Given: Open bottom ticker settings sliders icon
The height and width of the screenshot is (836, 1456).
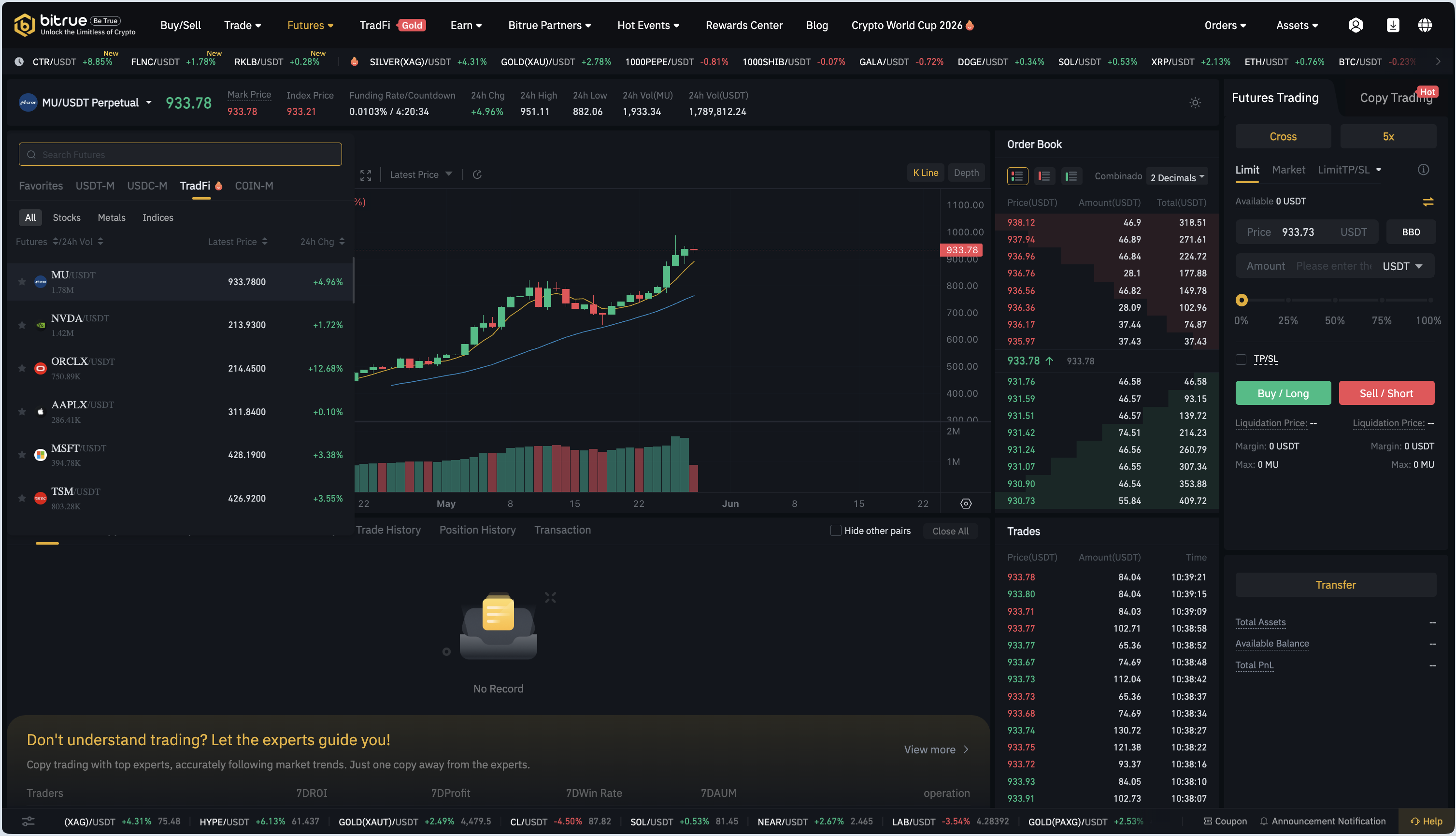Looking at the screenshot, I should pyautogui.click(x=28, y=822).
